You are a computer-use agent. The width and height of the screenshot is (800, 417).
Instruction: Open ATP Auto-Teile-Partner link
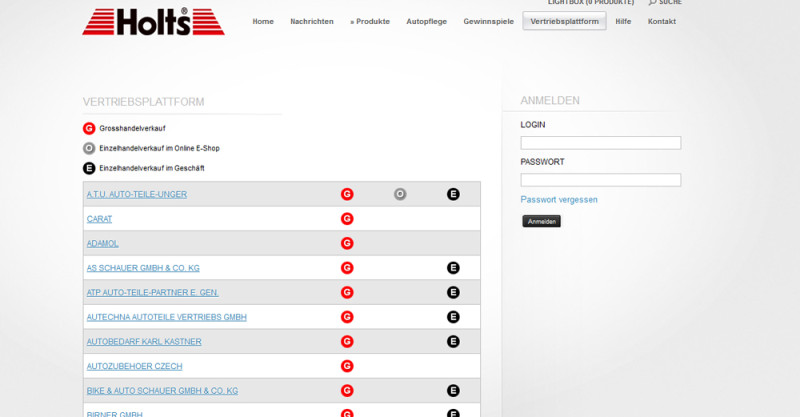(x=152, y=292)
